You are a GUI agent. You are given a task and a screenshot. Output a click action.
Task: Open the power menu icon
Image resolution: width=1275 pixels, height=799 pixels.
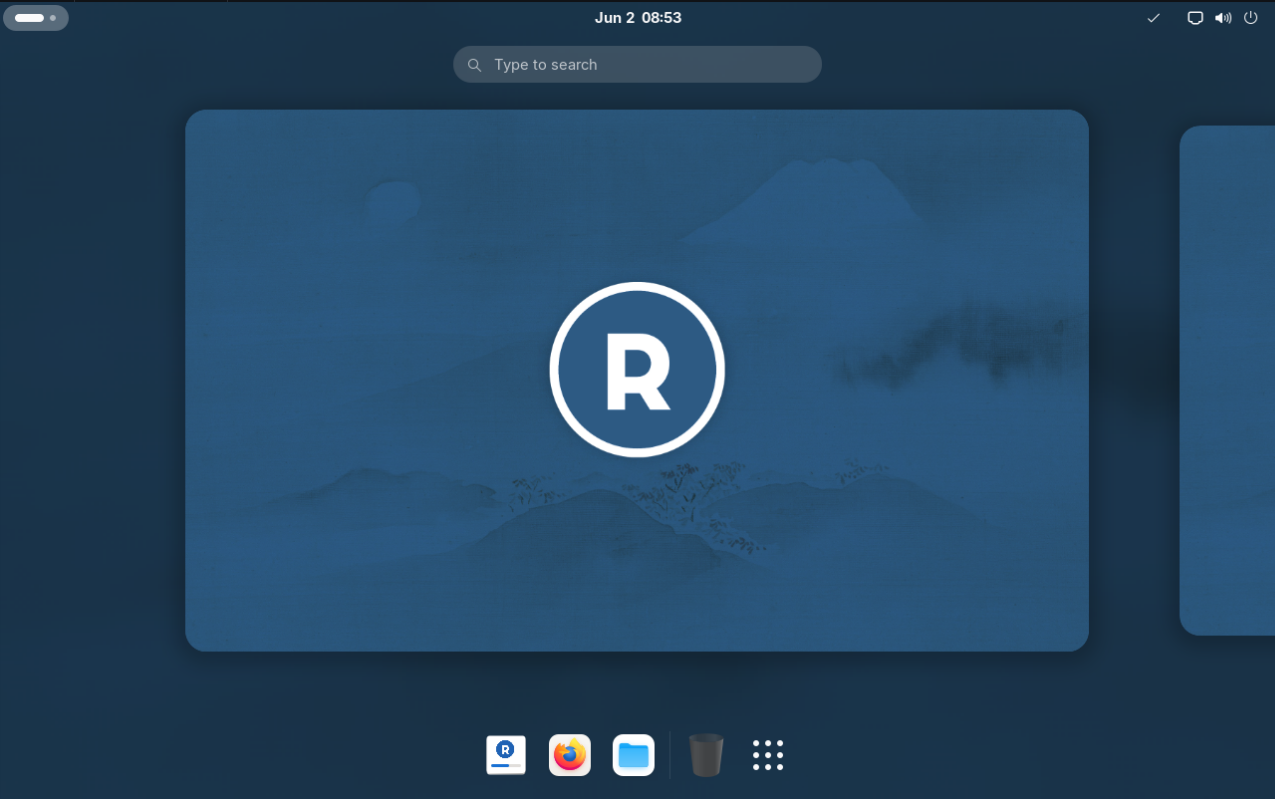1251,18
